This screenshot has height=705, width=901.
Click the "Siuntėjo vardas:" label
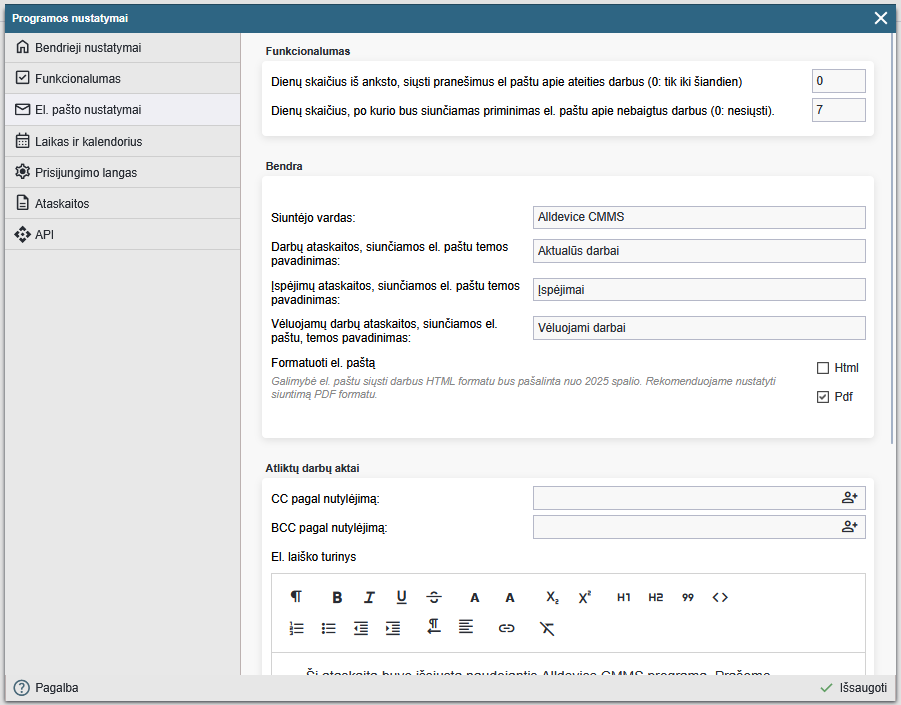coord(313,218)
